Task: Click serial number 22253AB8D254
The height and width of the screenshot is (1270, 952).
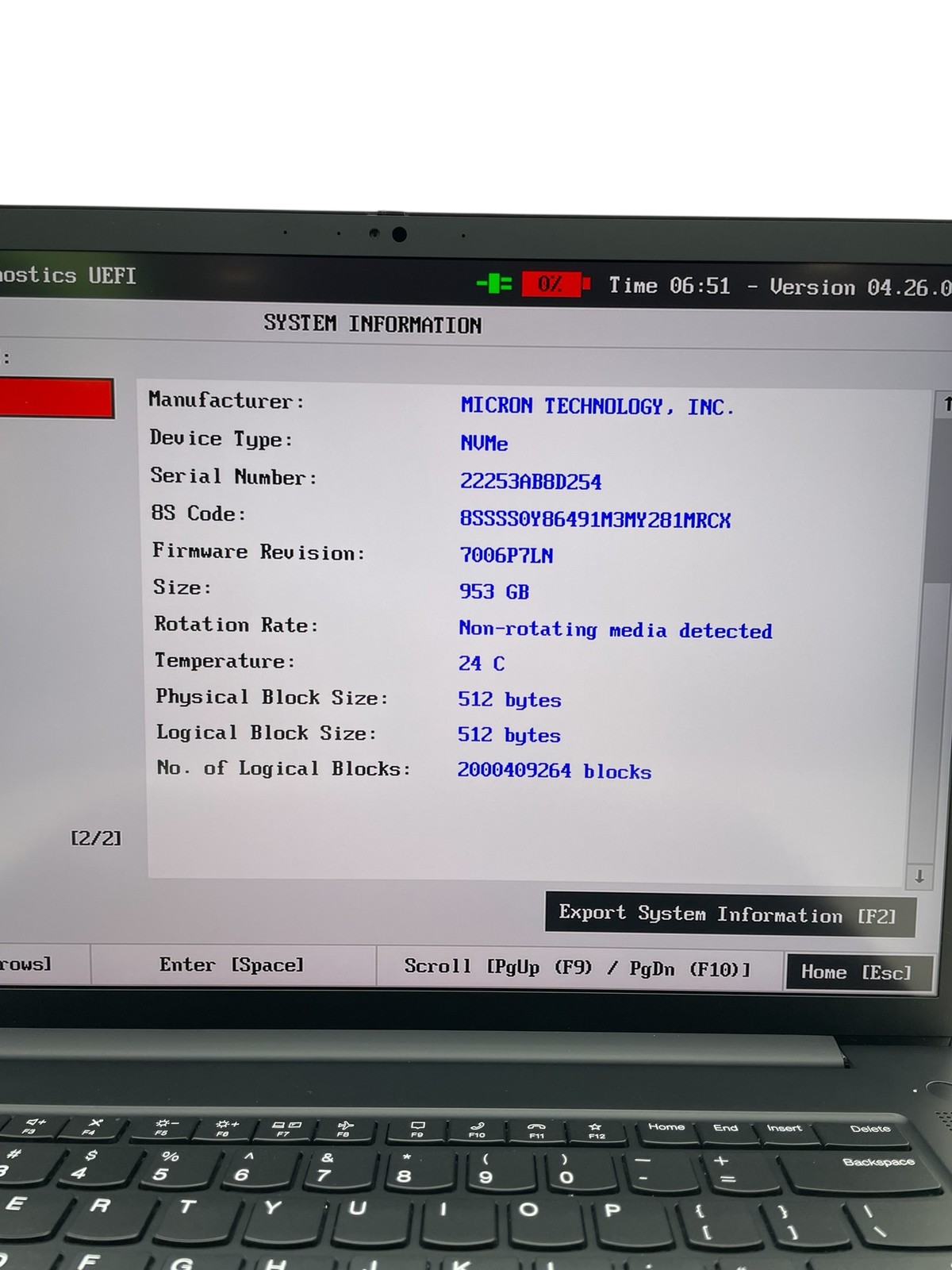Action: 531,481
